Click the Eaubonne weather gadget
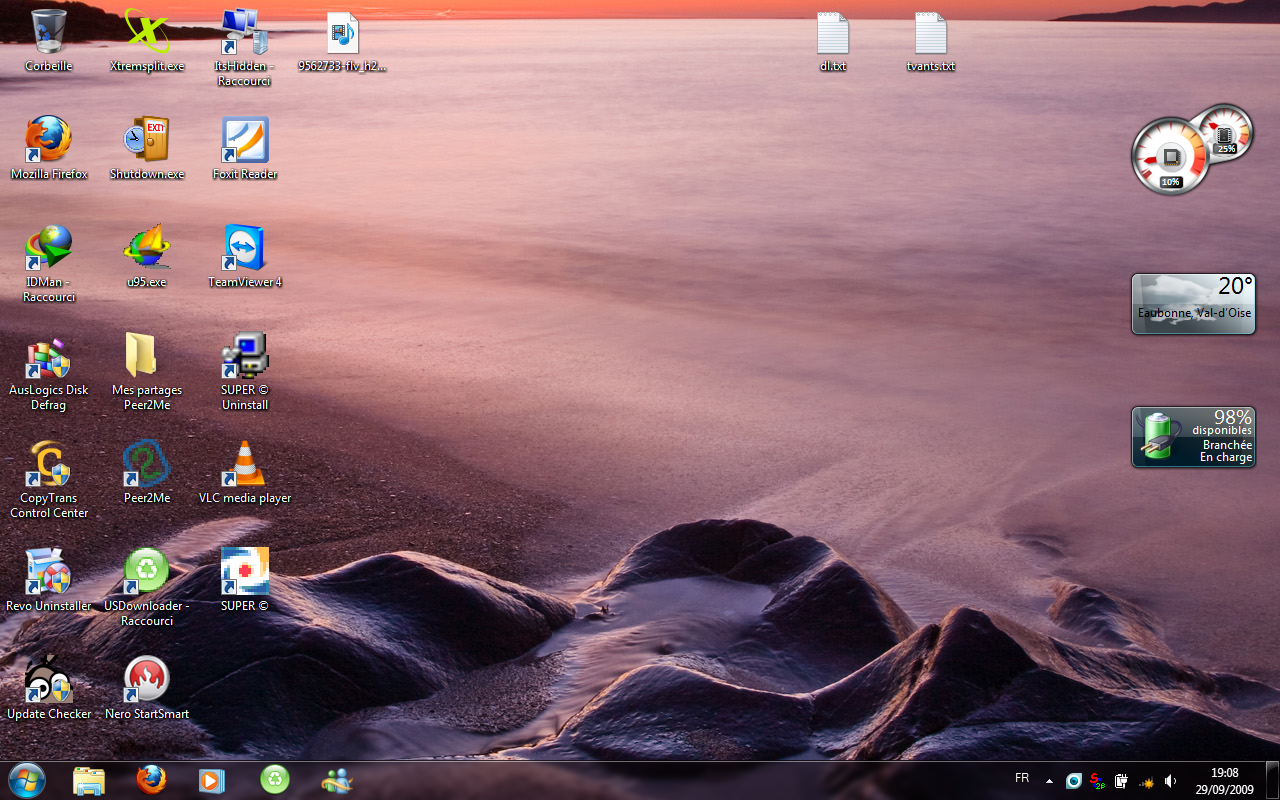This screenshot has width=1280, height=800. click(1193, 304)
